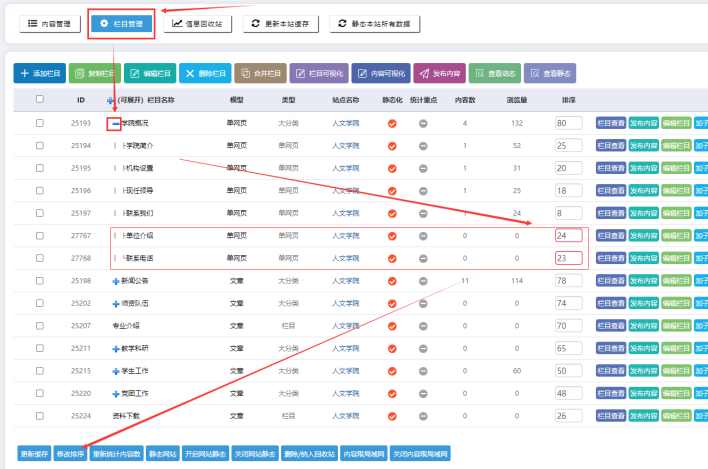Click the sort input for 单位介绍 row
This screenshot has width=708, height=469.
(566, 236)
